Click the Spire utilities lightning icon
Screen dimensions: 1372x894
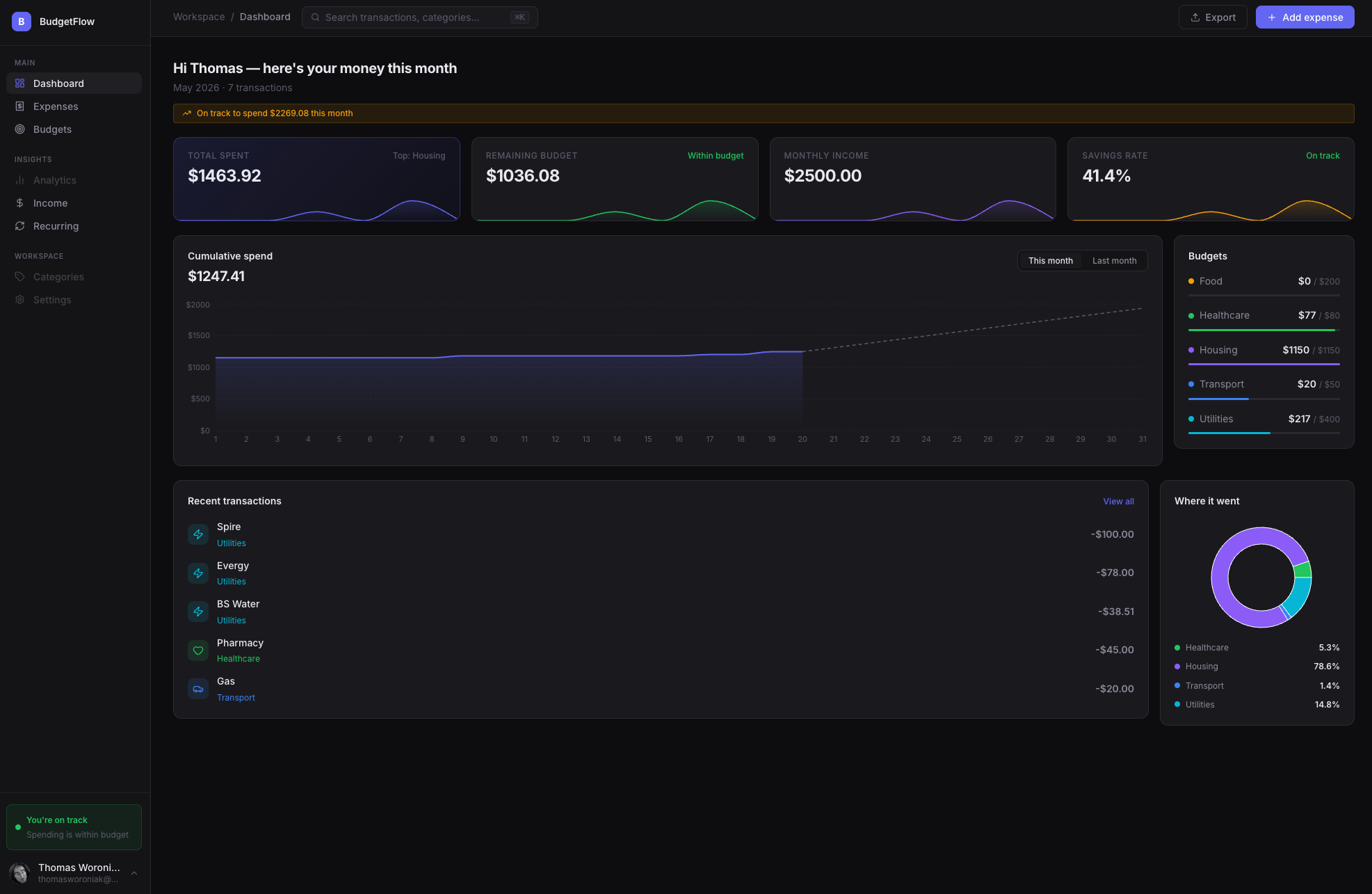(198, 534)
